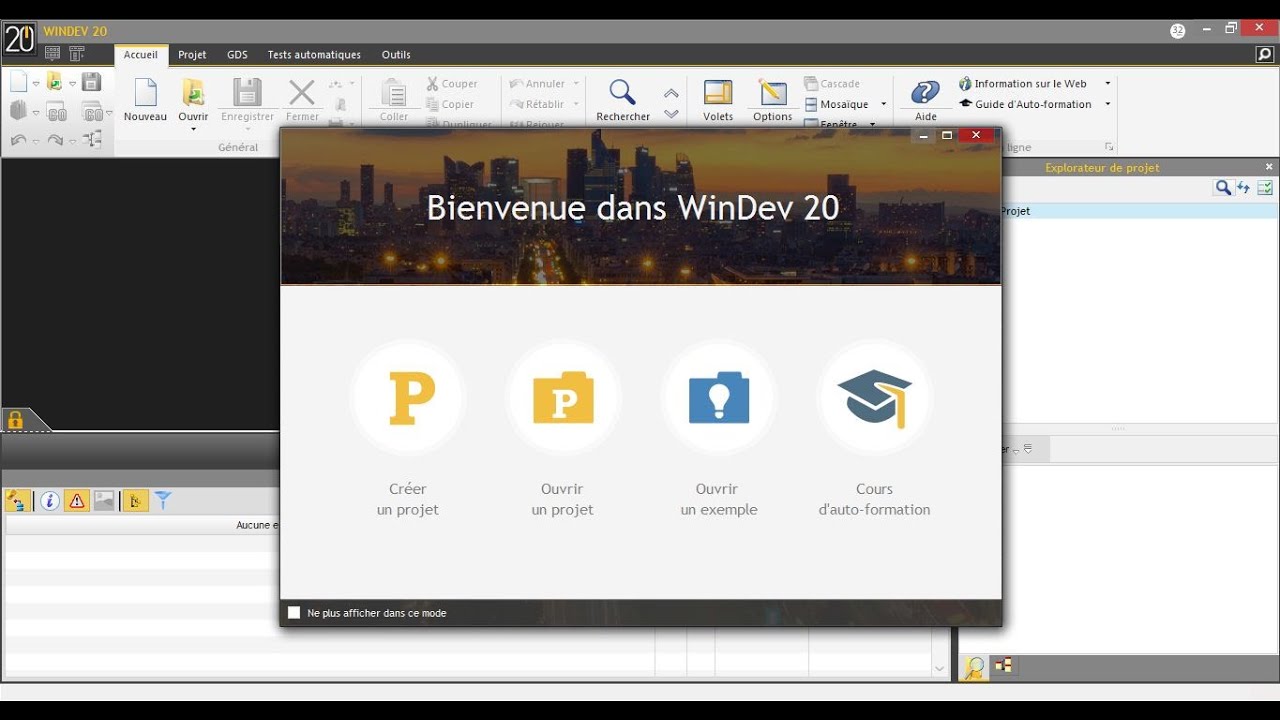Switch to the Accueil ribbon tab

tap(141, 55)
